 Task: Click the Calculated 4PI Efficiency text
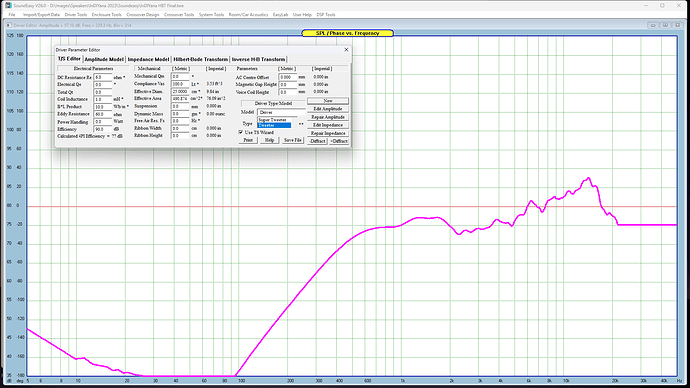[90, 136]
